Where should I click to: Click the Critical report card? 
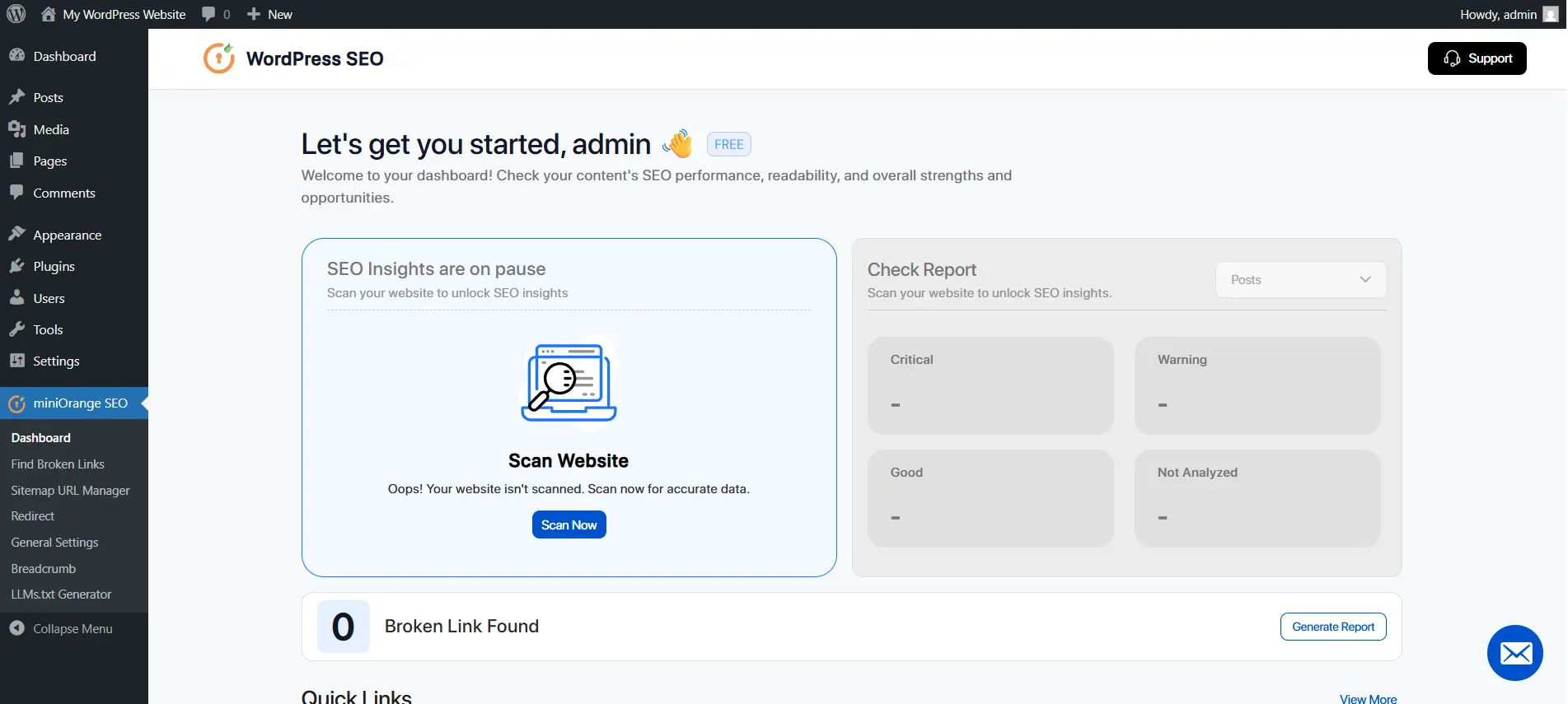pyautogui.click(x=990, y=385)
